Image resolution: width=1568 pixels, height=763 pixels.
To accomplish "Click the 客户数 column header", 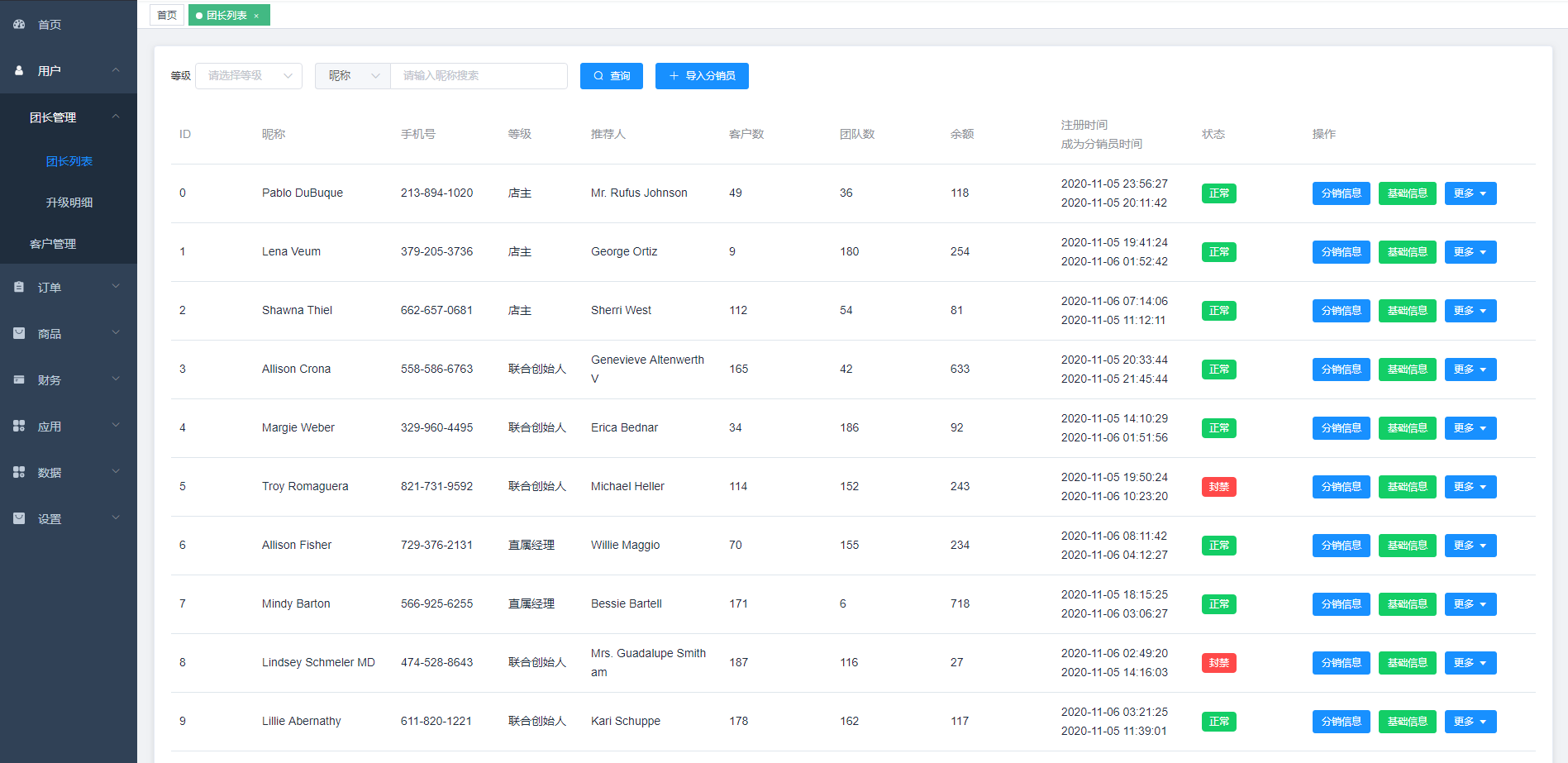I will click(746, 134).
